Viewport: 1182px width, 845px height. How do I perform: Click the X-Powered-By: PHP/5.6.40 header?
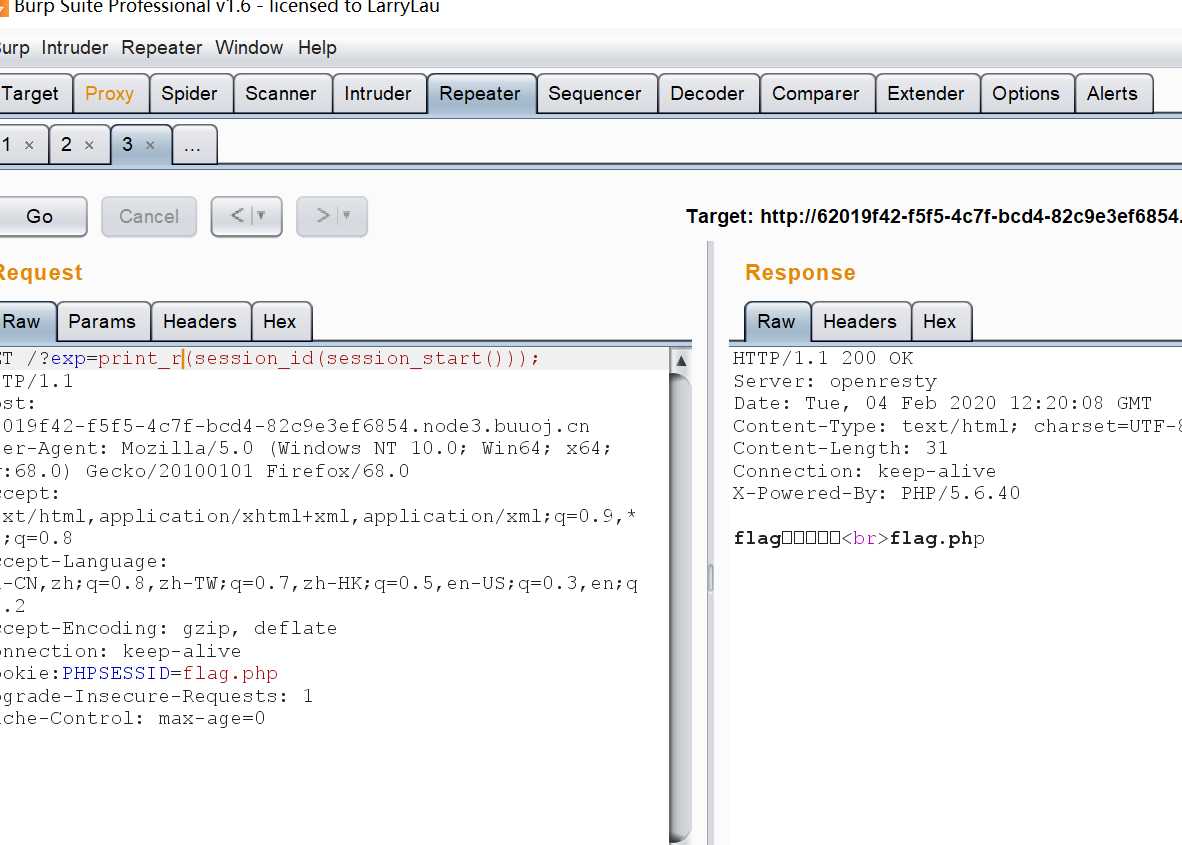877,494
